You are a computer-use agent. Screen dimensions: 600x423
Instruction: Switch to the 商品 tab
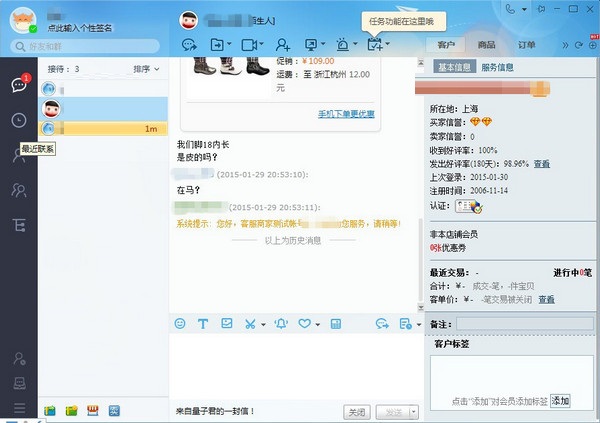pos(486,45)
